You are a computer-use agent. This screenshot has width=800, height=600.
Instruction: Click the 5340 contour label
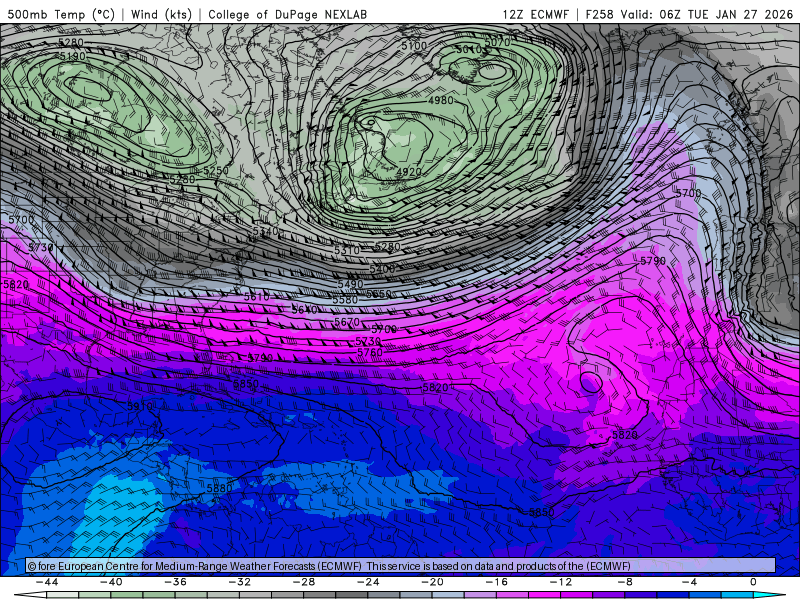[x=266, y=232]
